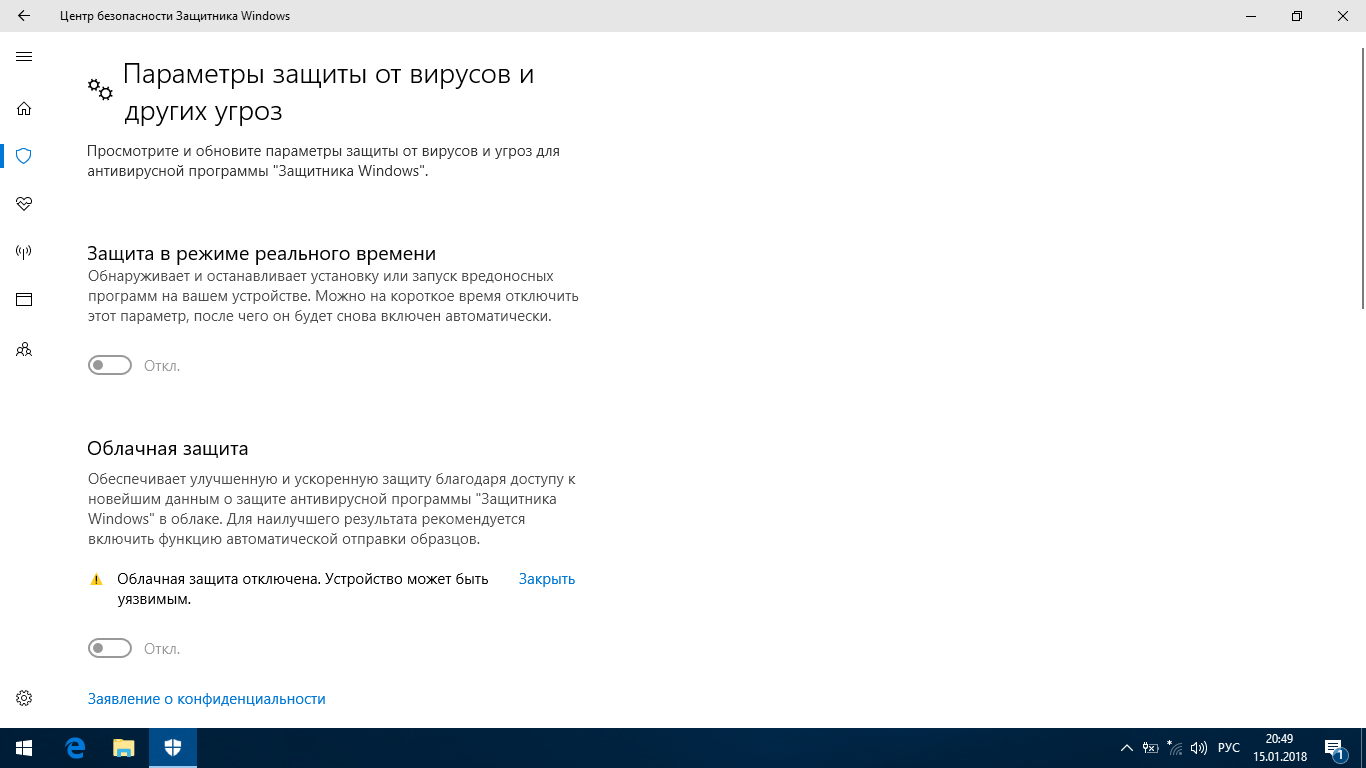Go to Home in the sidebar

pos(24,108)
